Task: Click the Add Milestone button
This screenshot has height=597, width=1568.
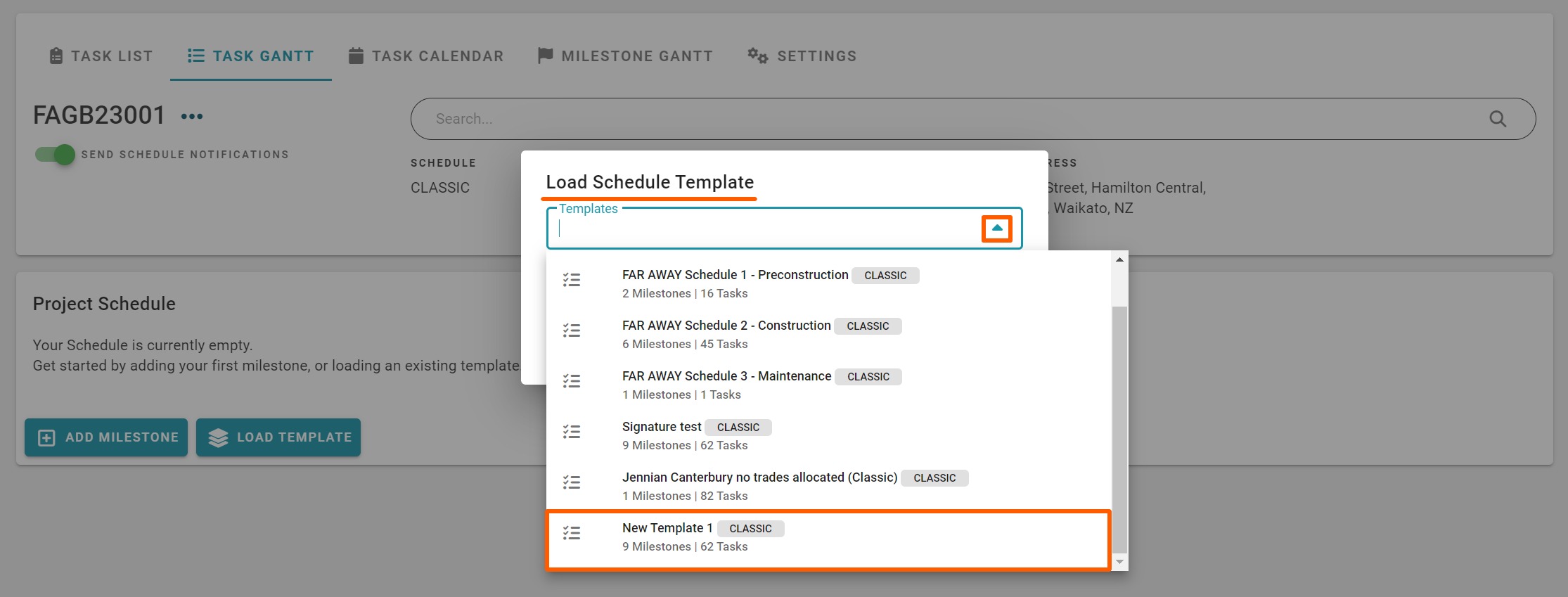Action: tap(106, 437)
